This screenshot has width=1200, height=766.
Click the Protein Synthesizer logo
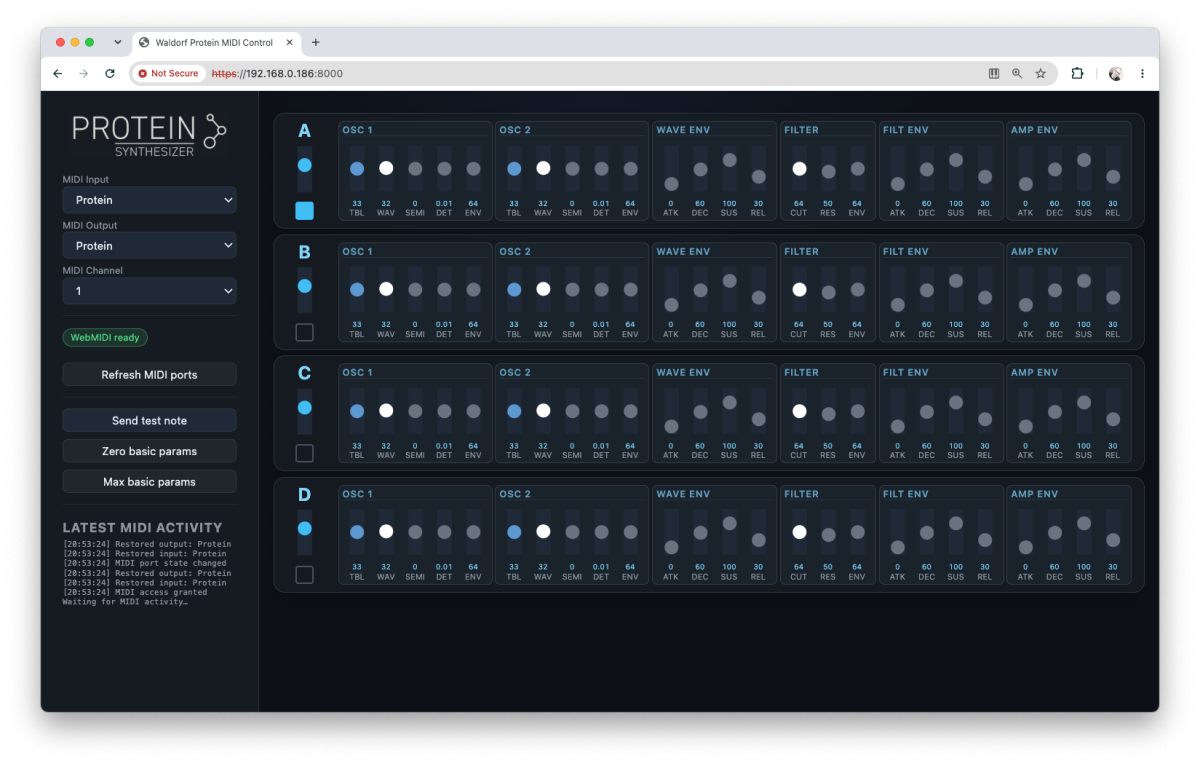tap(149, 134)
